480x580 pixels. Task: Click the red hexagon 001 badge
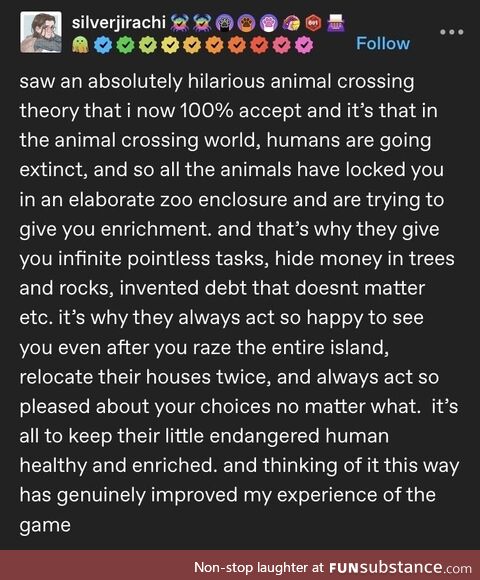coord(313,24)
